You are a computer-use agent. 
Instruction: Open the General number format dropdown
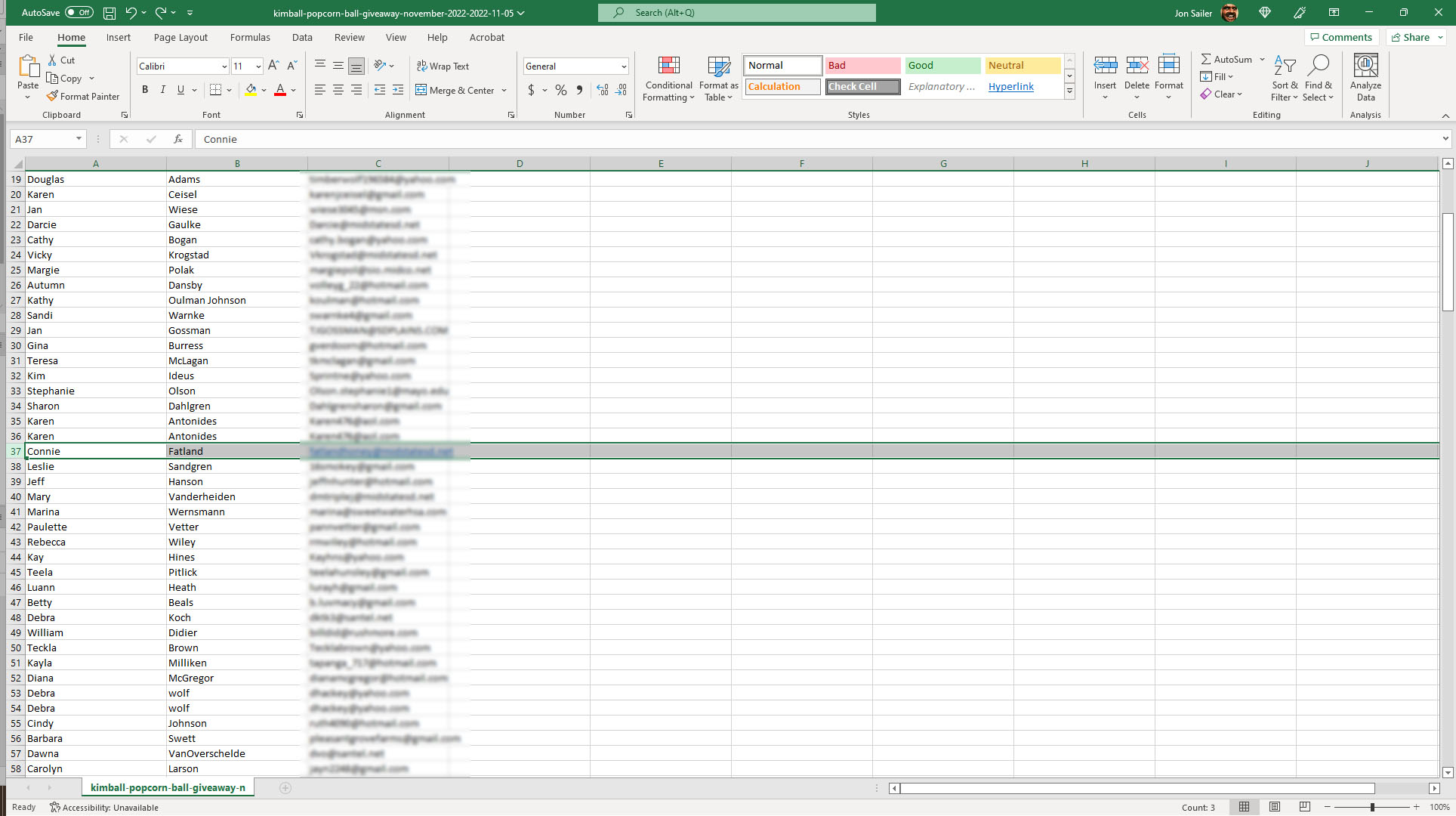[624, 66]
